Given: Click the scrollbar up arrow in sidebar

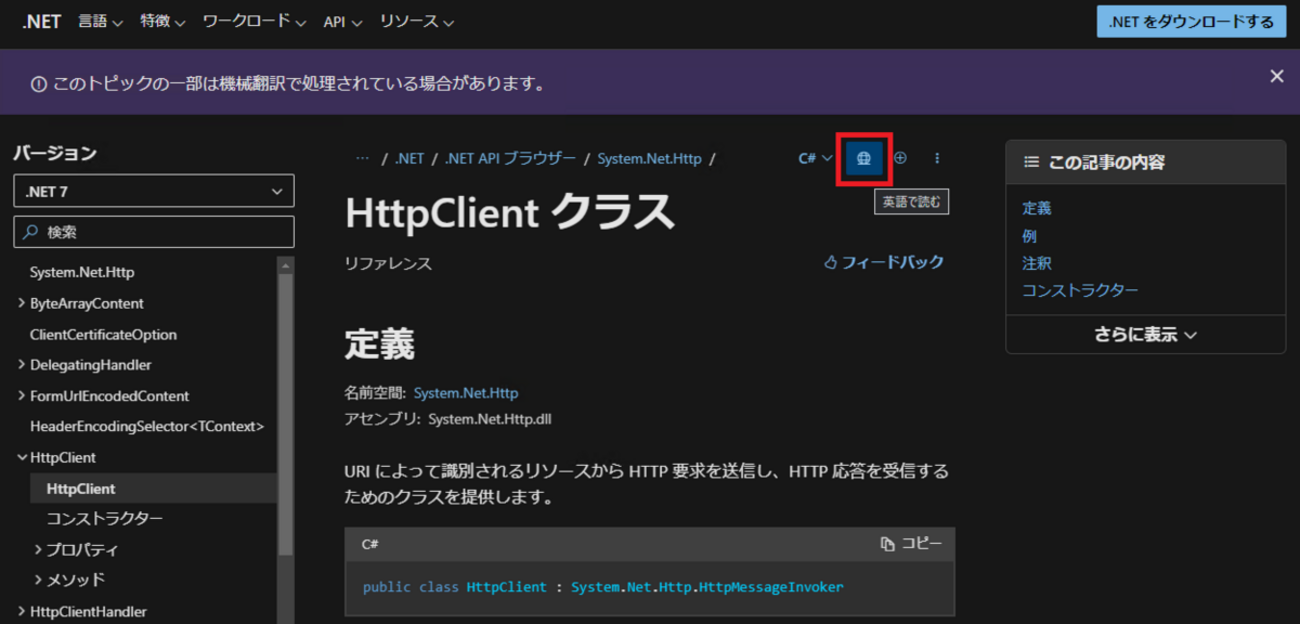Looking at the screenshot, I should coord(286,266).
